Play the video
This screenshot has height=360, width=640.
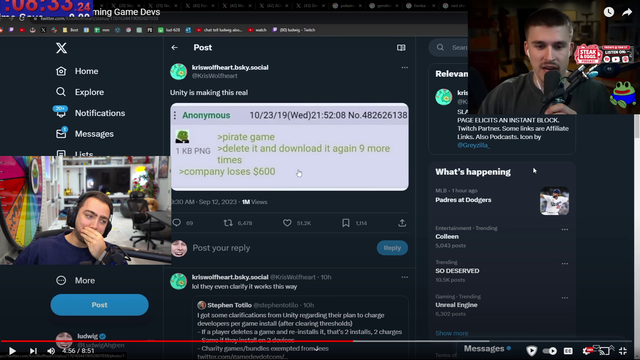(12, 351)
